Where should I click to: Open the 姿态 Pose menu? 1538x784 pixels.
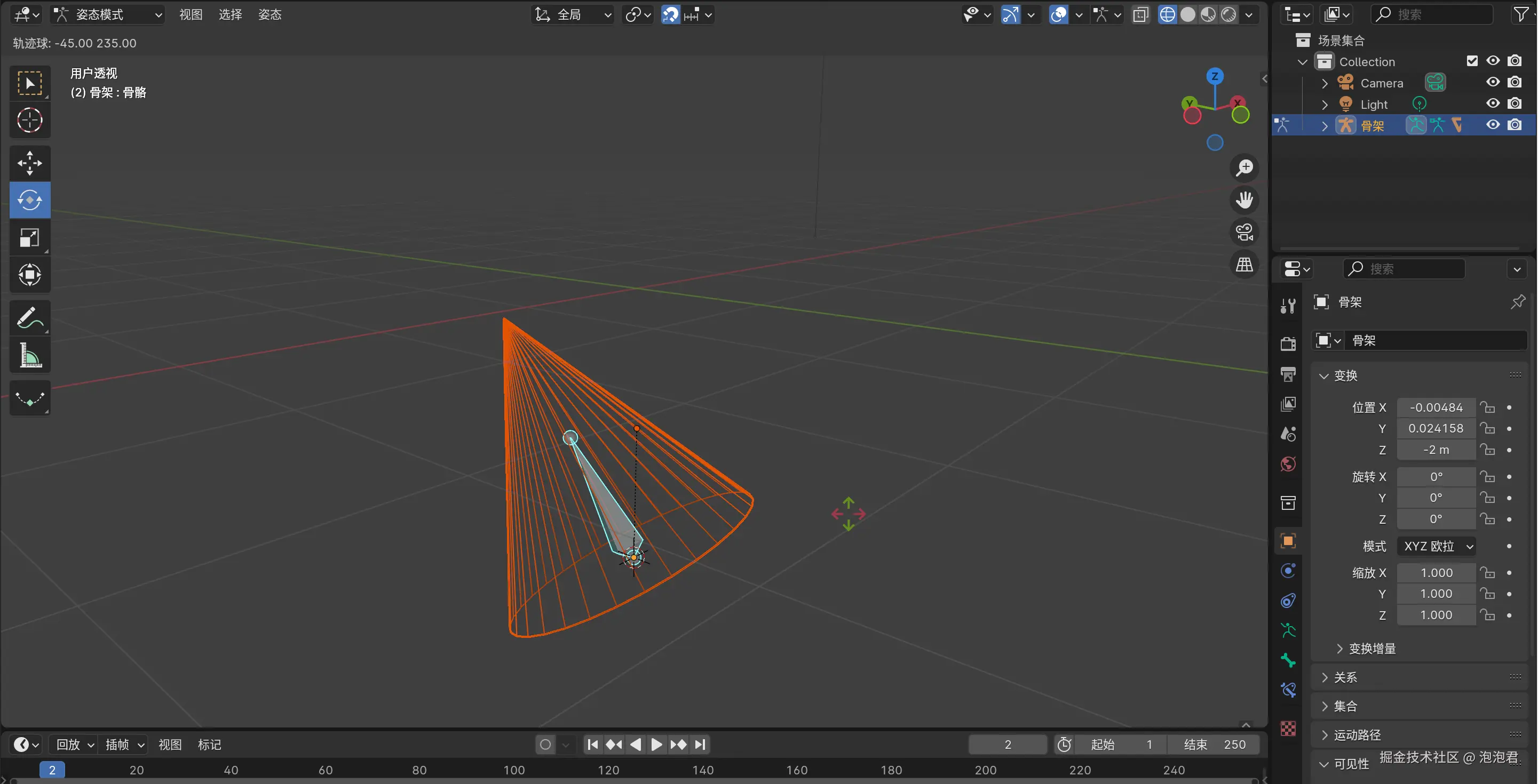point(269,14)
